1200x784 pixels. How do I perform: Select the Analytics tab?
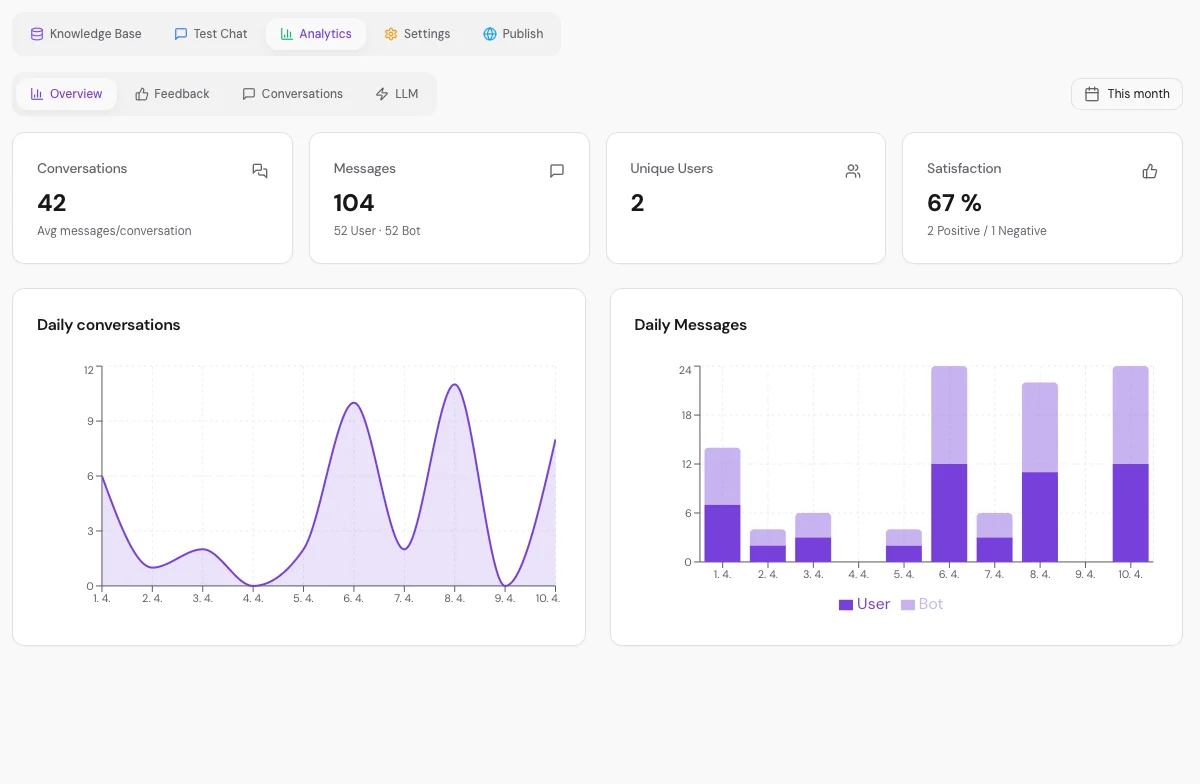pyautogui.click(x=316, y=34)
